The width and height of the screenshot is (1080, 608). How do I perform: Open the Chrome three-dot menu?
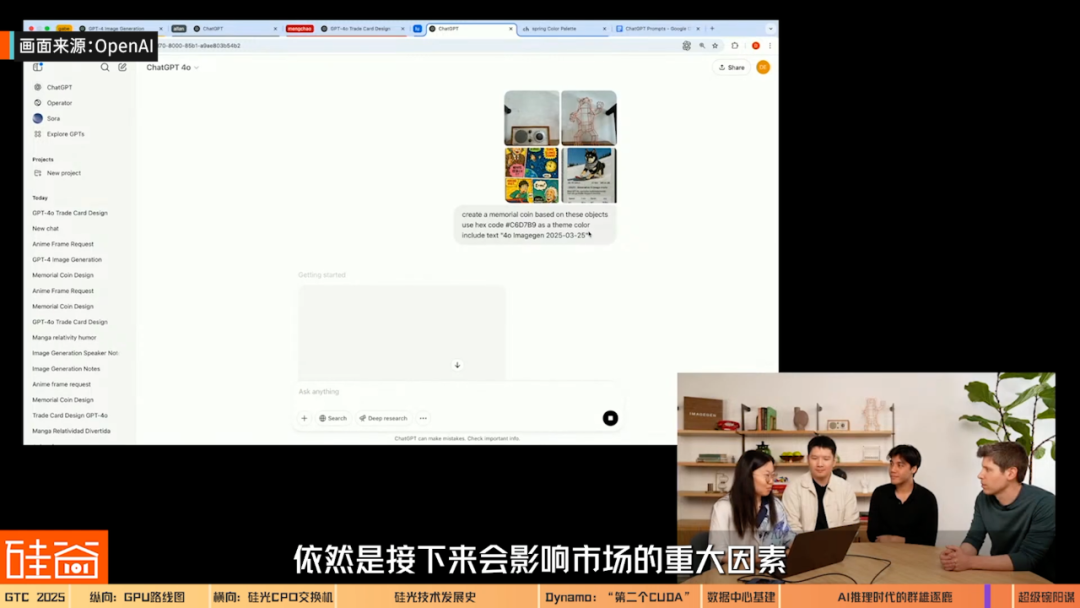(770, 45)
